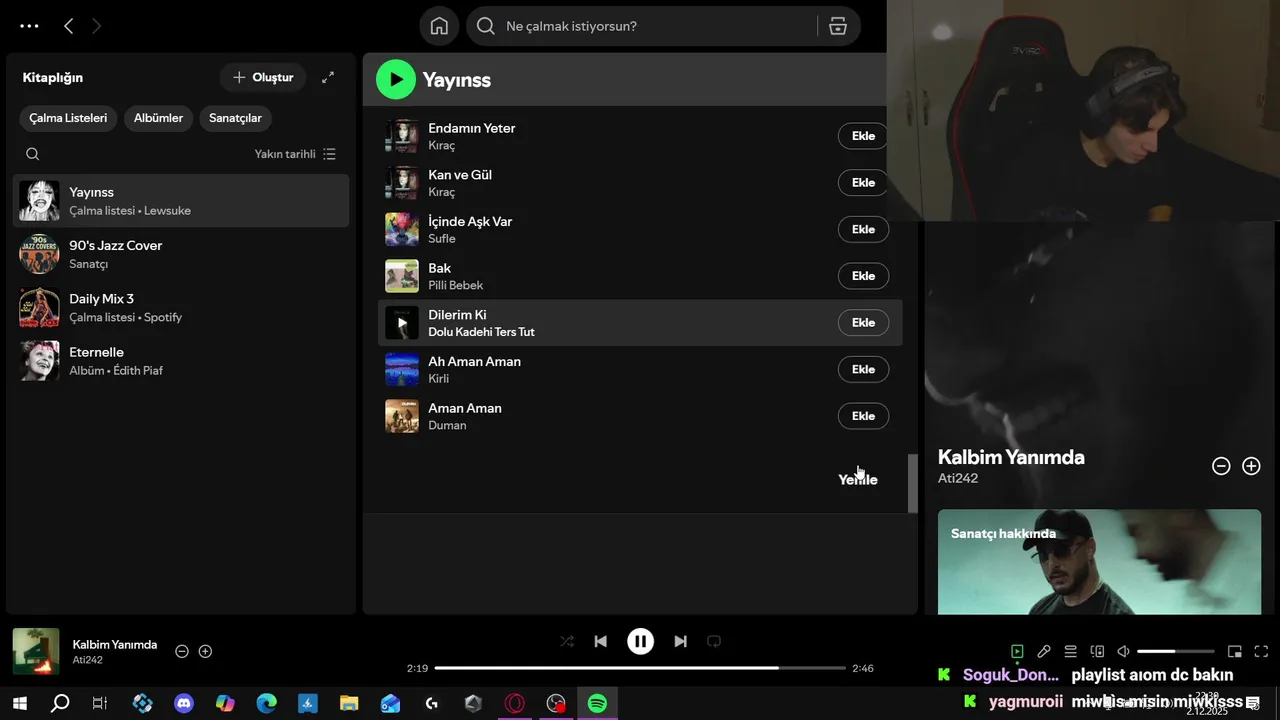Open the Browse icon in search bar
The height and width of the screenshot is (720, 1280).
(x=838, y=26)
